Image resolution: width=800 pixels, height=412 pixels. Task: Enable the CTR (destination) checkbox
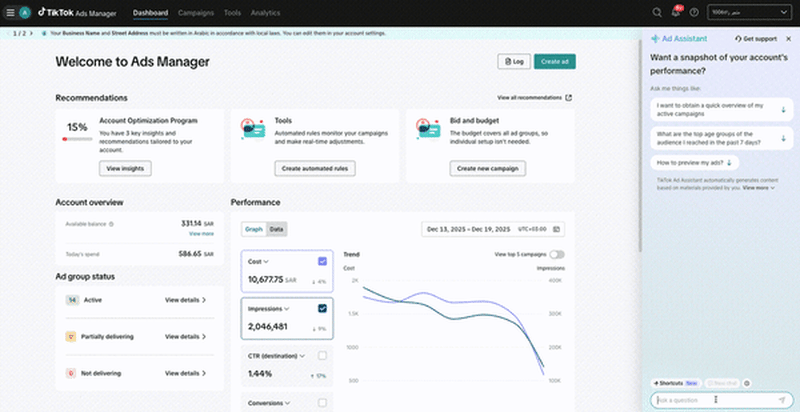322,355
